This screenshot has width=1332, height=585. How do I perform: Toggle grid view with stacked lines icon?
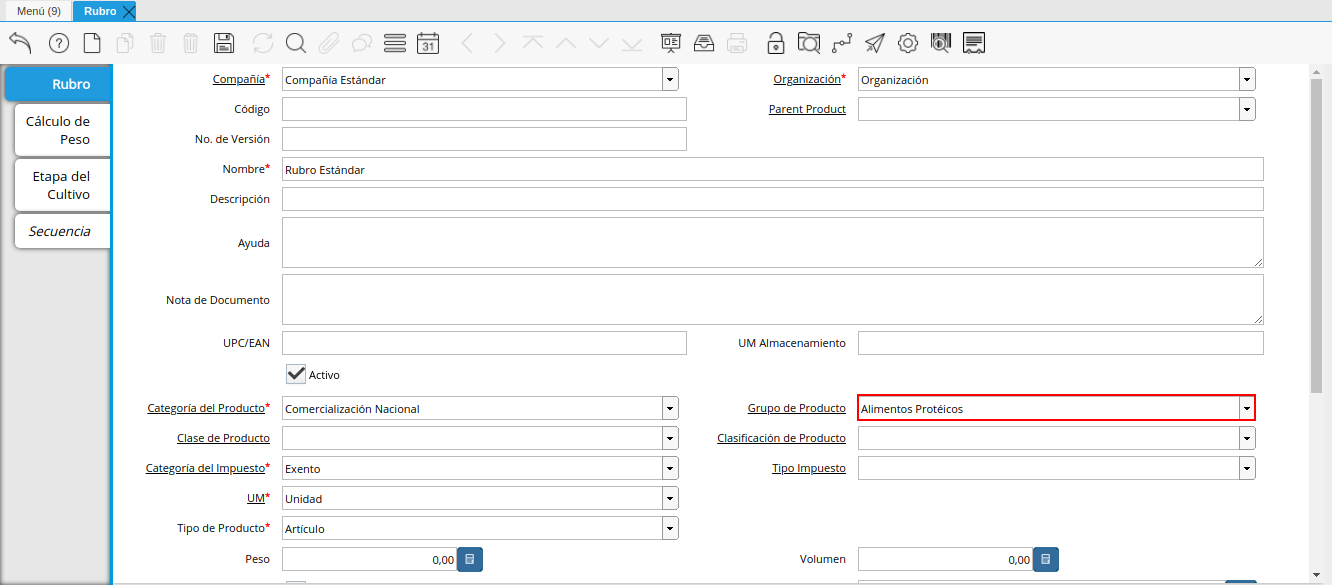click(395, 43)
